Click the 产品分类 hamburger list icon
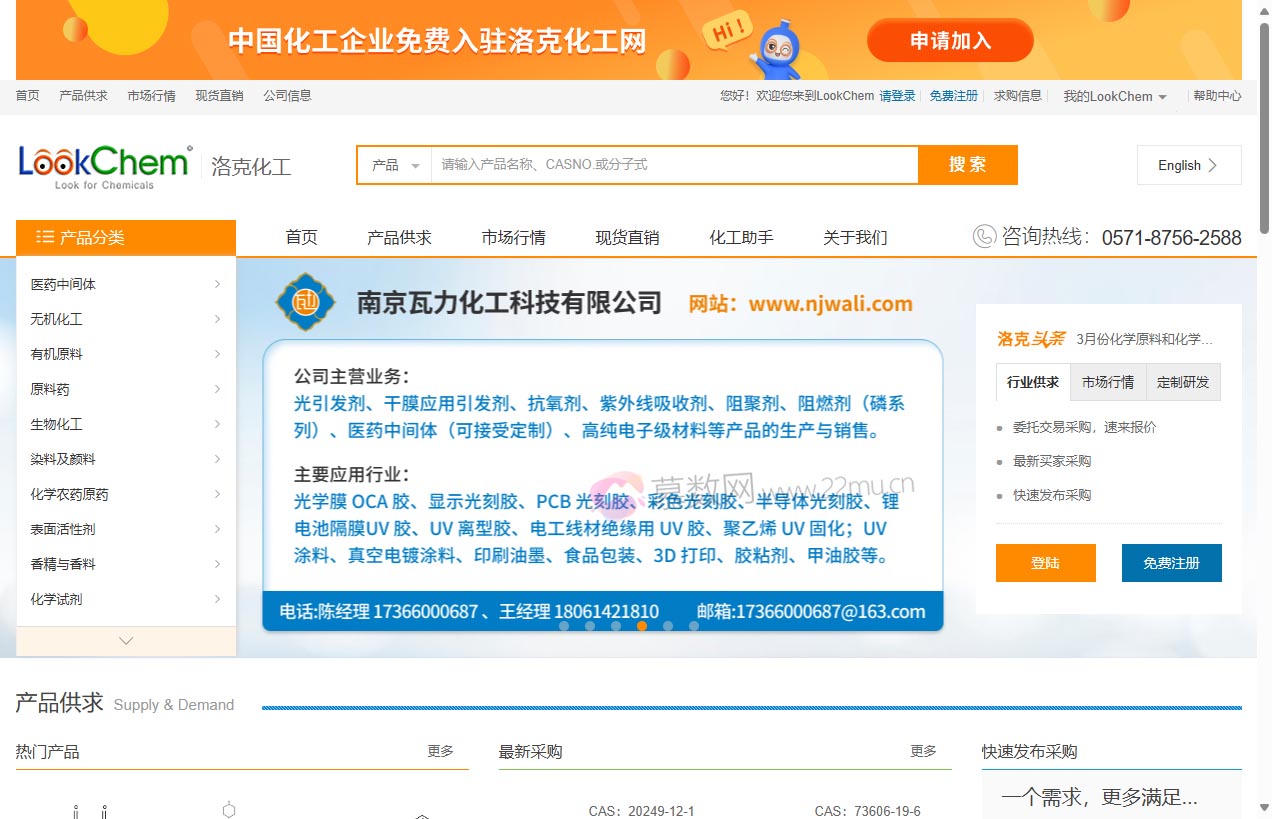 [x=45, y=237]
